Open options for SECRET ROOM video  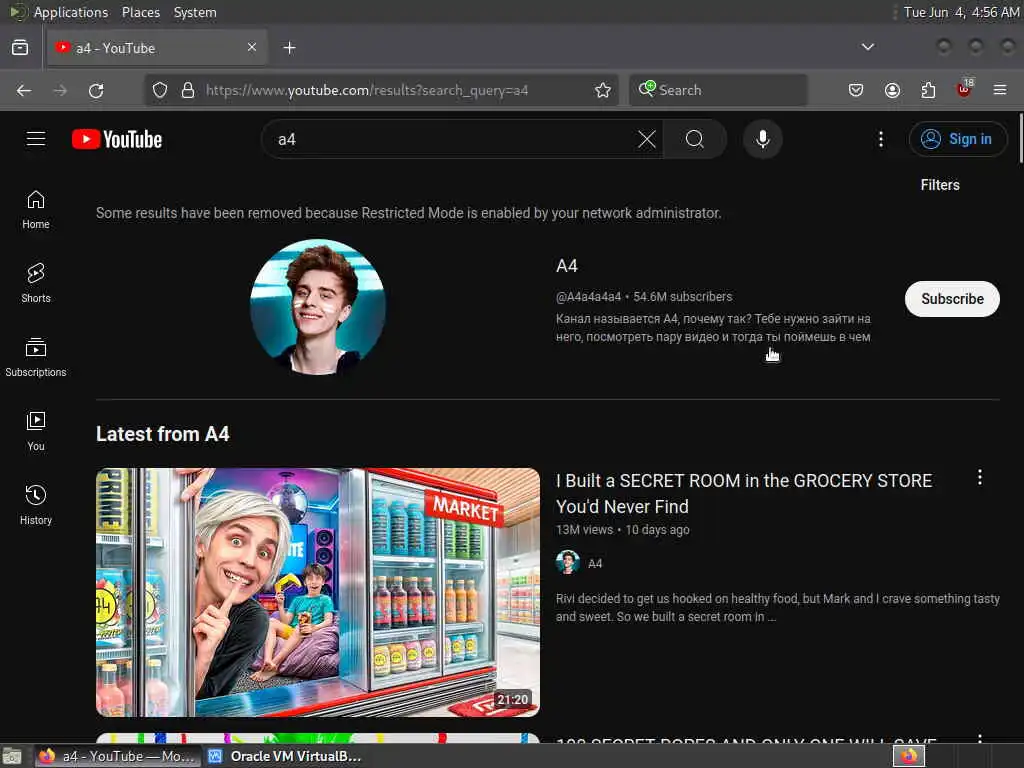[980, 477]
